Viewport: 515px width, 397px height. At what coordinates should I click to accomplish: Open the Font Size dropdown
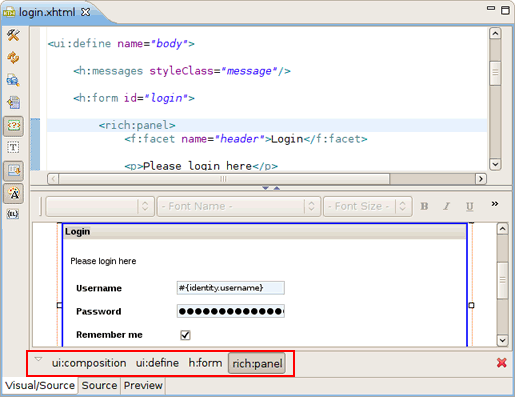coord(367,206)
